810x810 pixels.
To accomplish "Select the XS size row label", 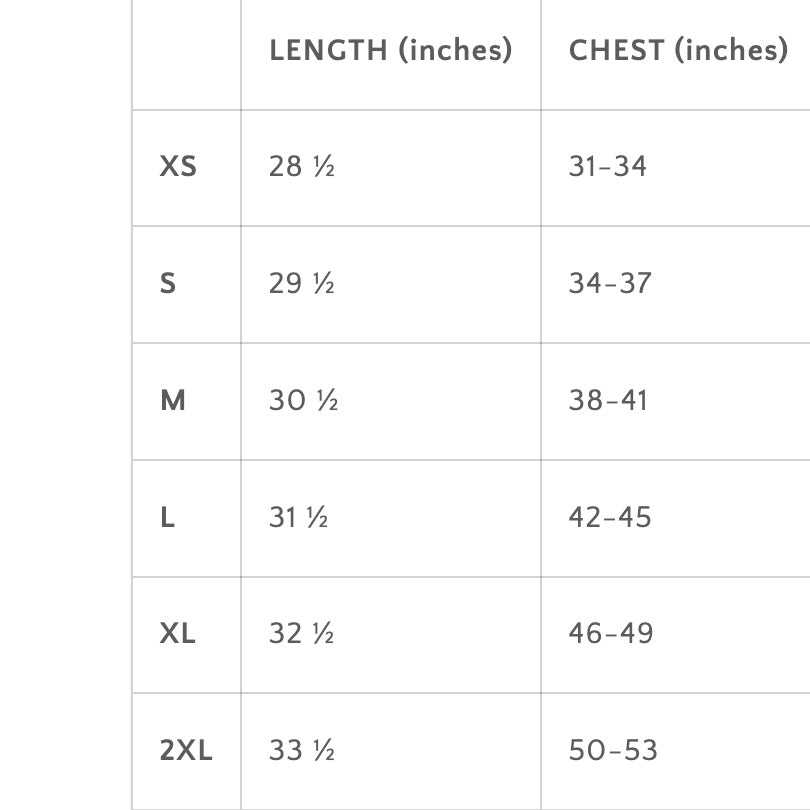I will tap(178, 167).
